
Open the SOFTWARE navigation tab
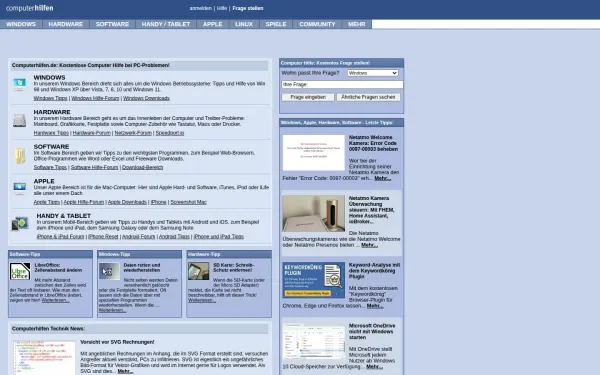click(x=112, y=24)
